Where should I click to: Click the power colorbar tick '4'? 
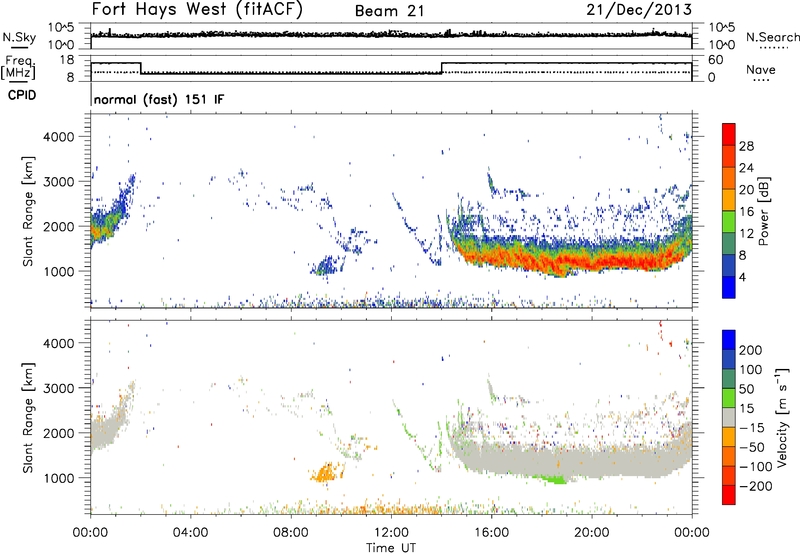(x=742, y=277)
